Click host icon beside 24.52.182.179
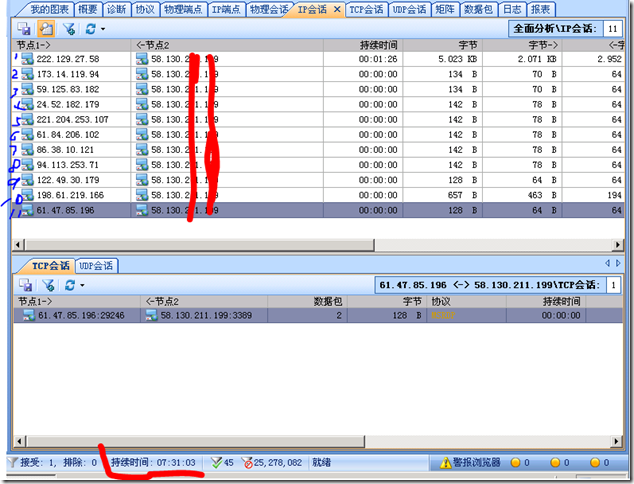634x484 pixels. [27, 104]
